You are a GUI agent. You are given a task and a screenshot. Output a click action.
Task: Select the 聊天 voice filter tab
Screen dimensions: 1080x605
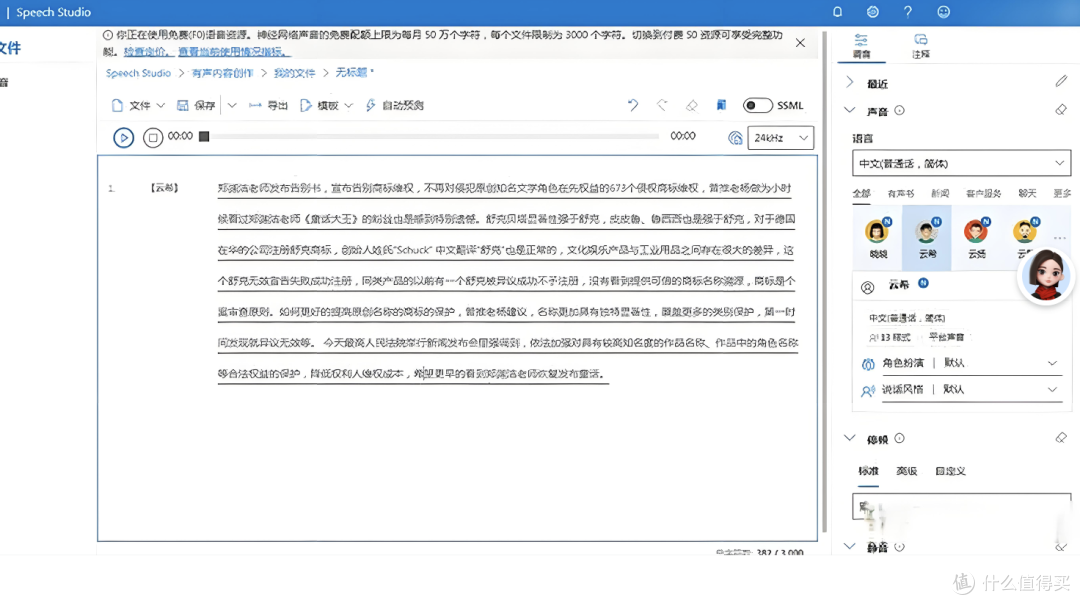point(1028,194)
